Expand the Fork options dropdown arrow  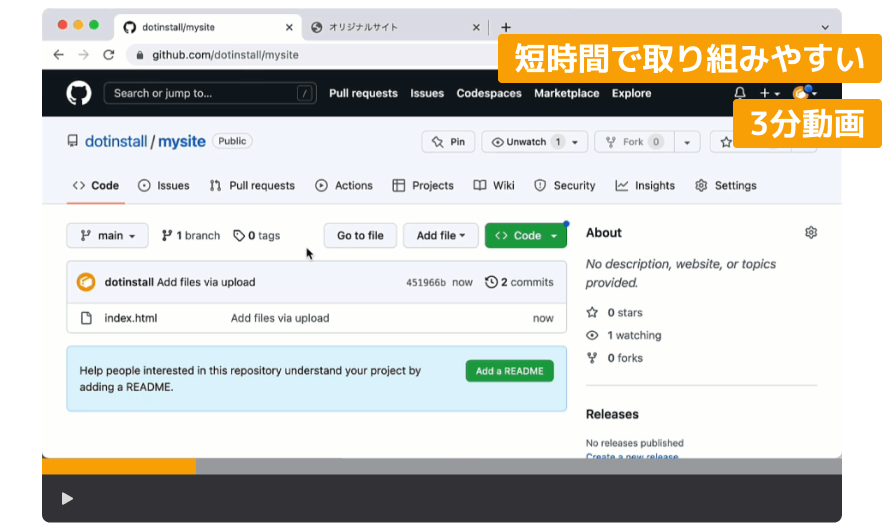687,142
